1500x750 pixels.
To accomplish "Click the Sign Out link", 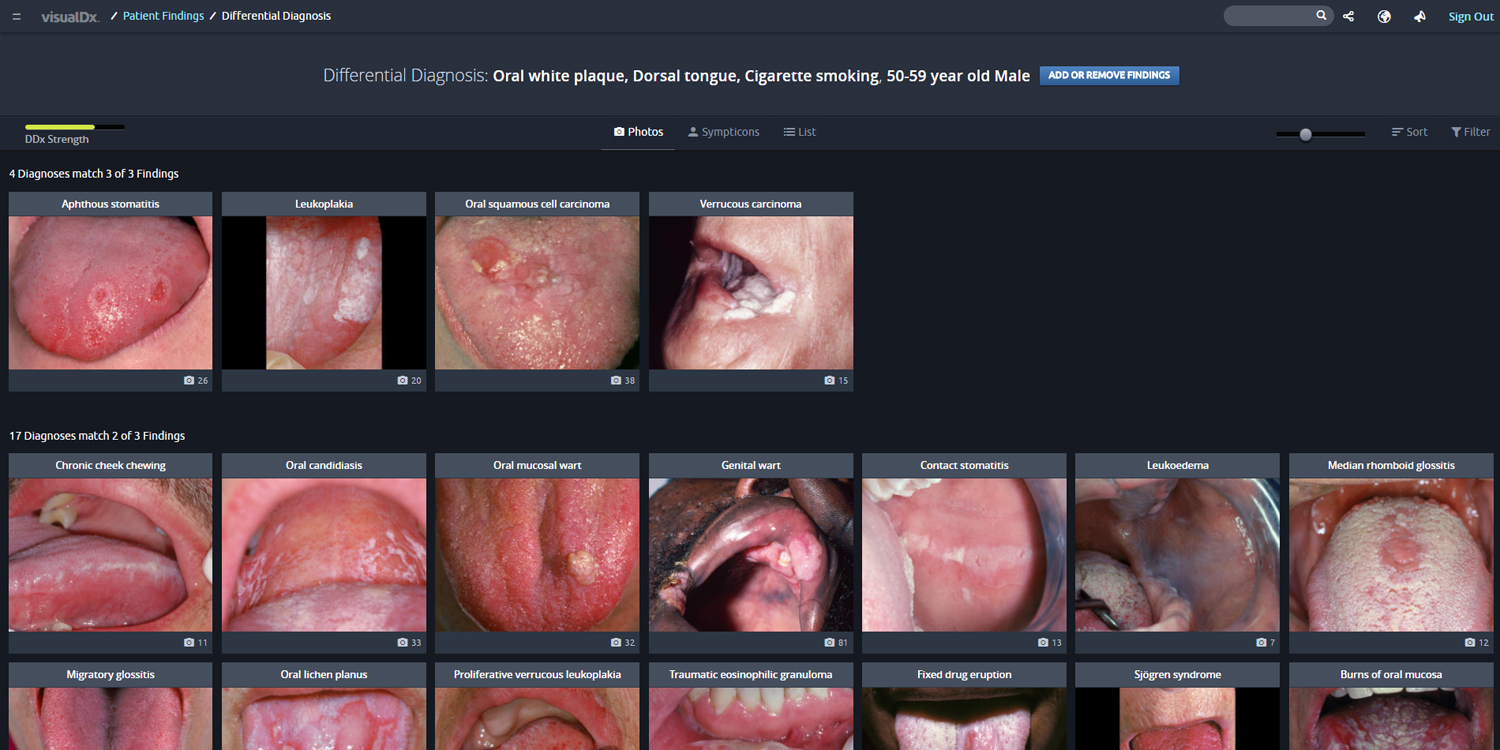I will (x=1470, y=16).
